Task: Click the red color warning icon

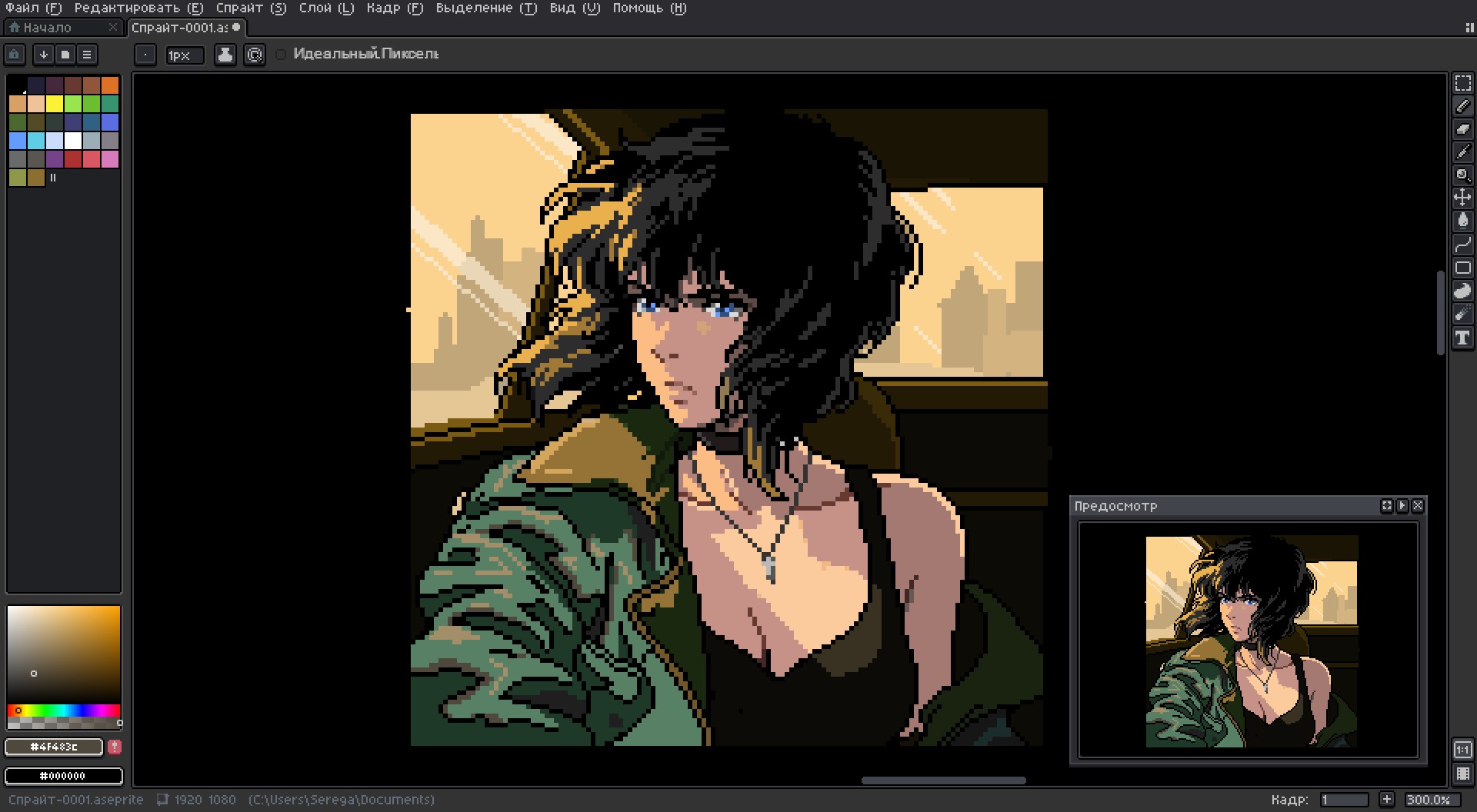Action: pos(115,747)
